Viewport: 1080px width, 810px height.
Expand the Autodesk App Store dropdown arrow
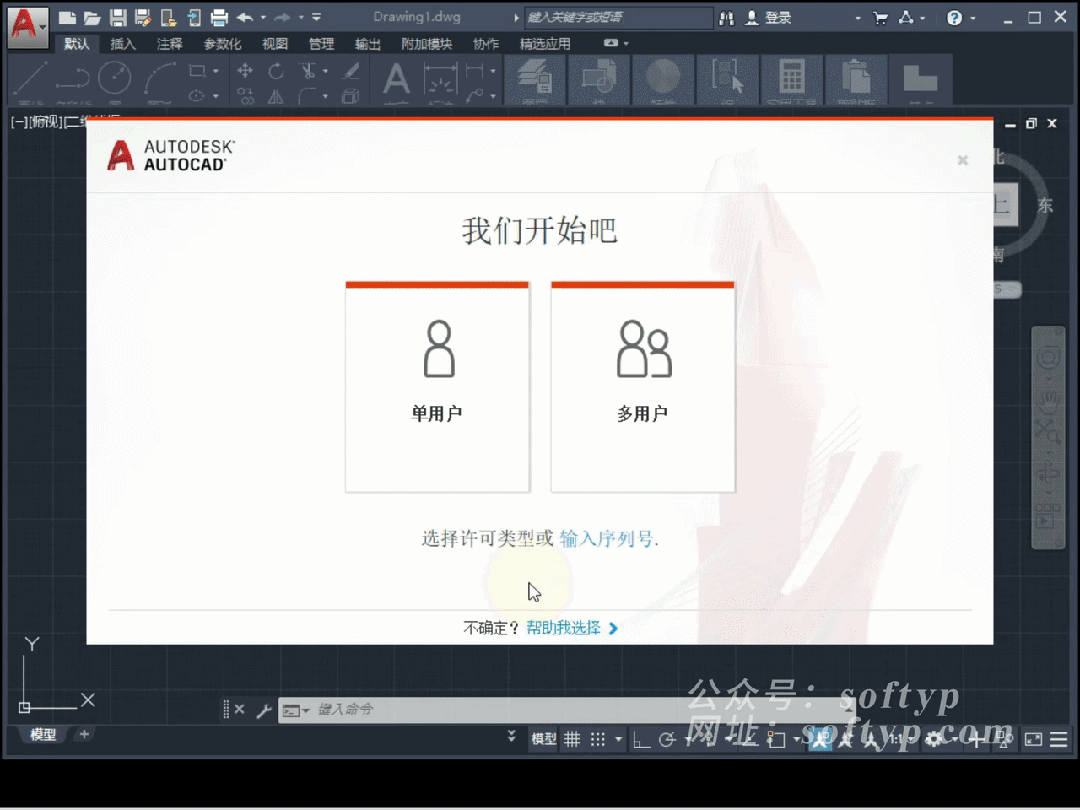(x=922, y=18)
